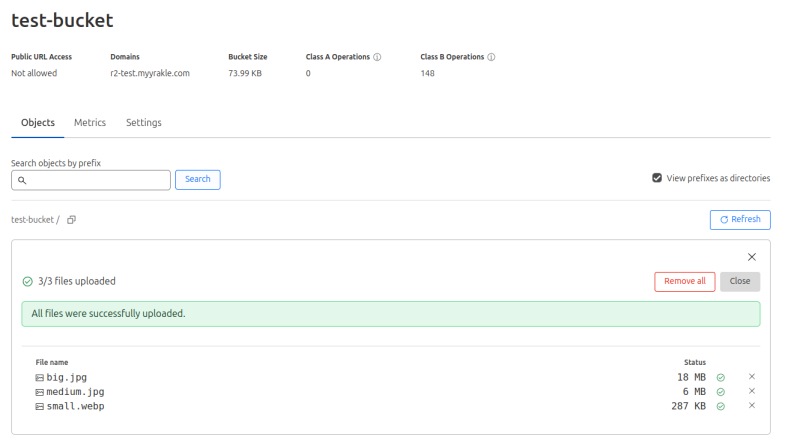
Task: Click the test-bucket breadcrumb path
Action: point(32,220)
